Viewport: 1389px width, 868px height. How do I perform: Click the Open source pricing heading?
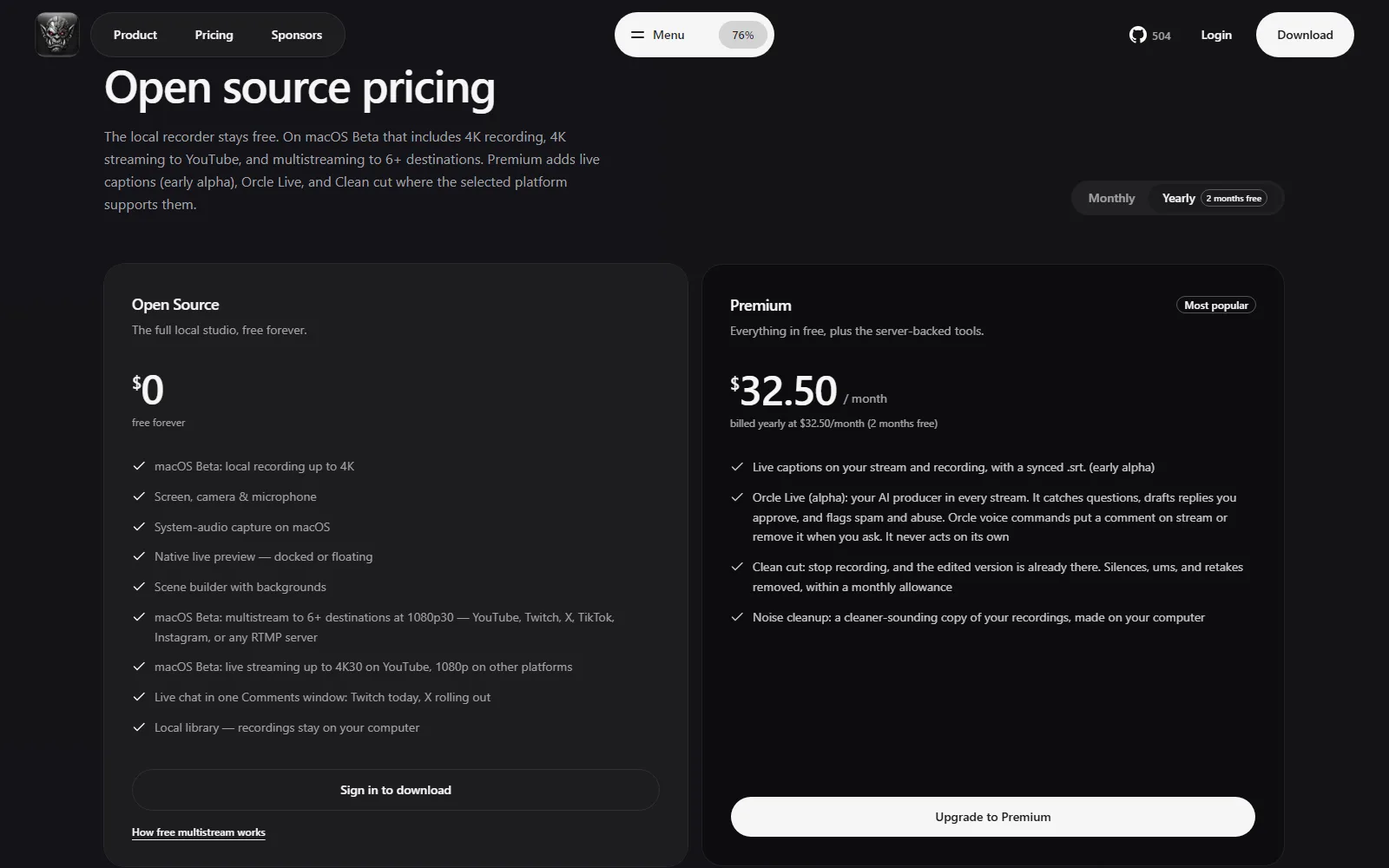coord(300,89)
